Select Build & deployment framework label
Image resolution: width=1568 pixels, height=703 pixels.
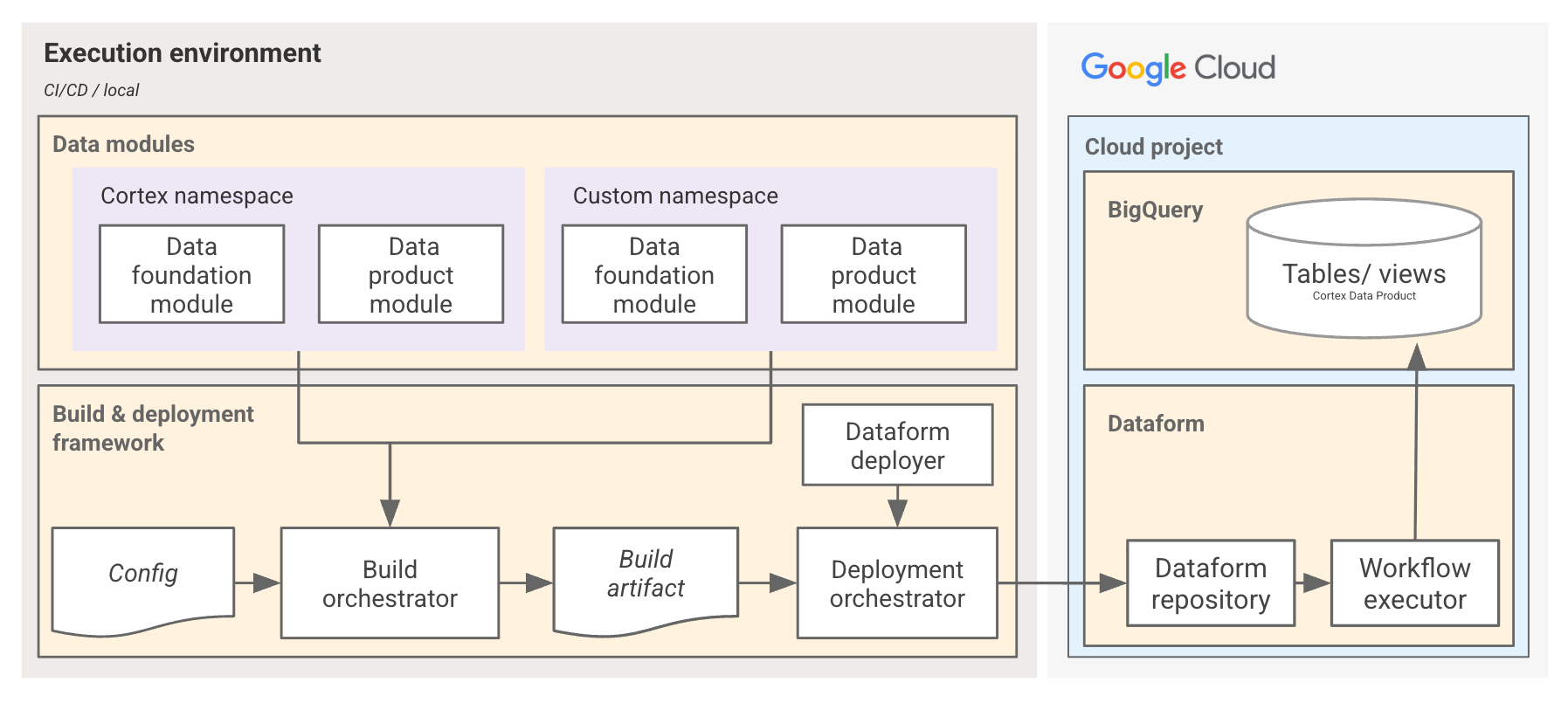[153, 428]
